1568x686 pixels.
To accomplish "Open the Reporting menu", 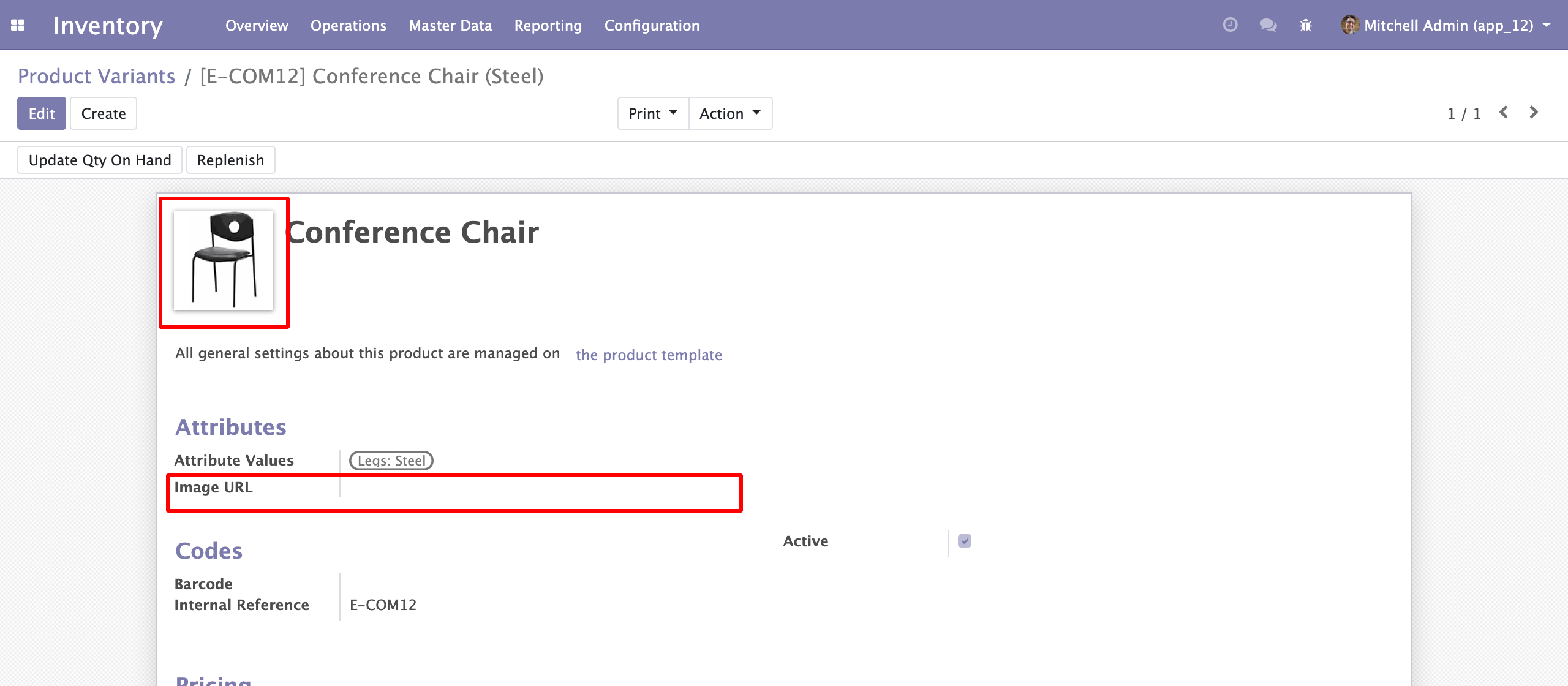I will coord(548,25).
